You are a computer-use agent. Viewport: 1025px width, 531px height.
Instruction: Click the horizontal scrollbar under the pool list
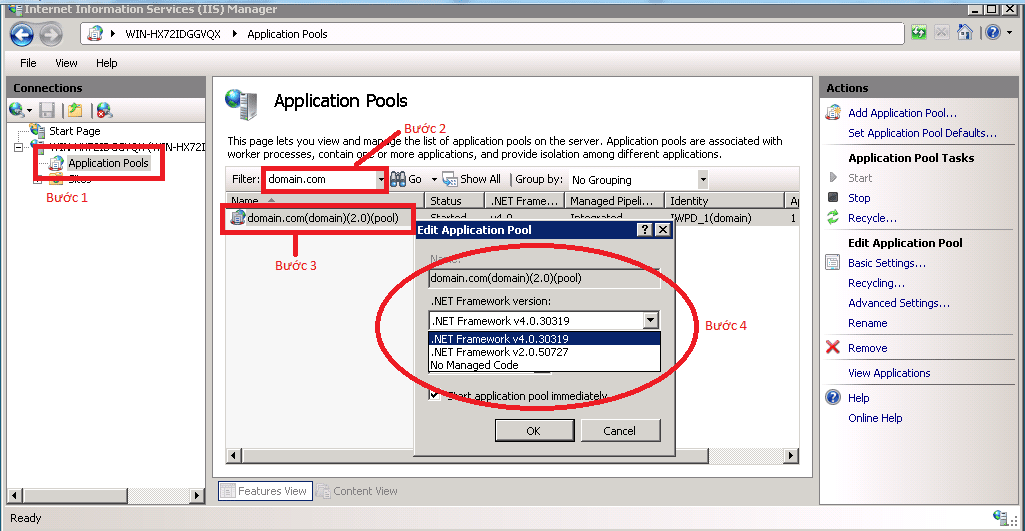510,456
